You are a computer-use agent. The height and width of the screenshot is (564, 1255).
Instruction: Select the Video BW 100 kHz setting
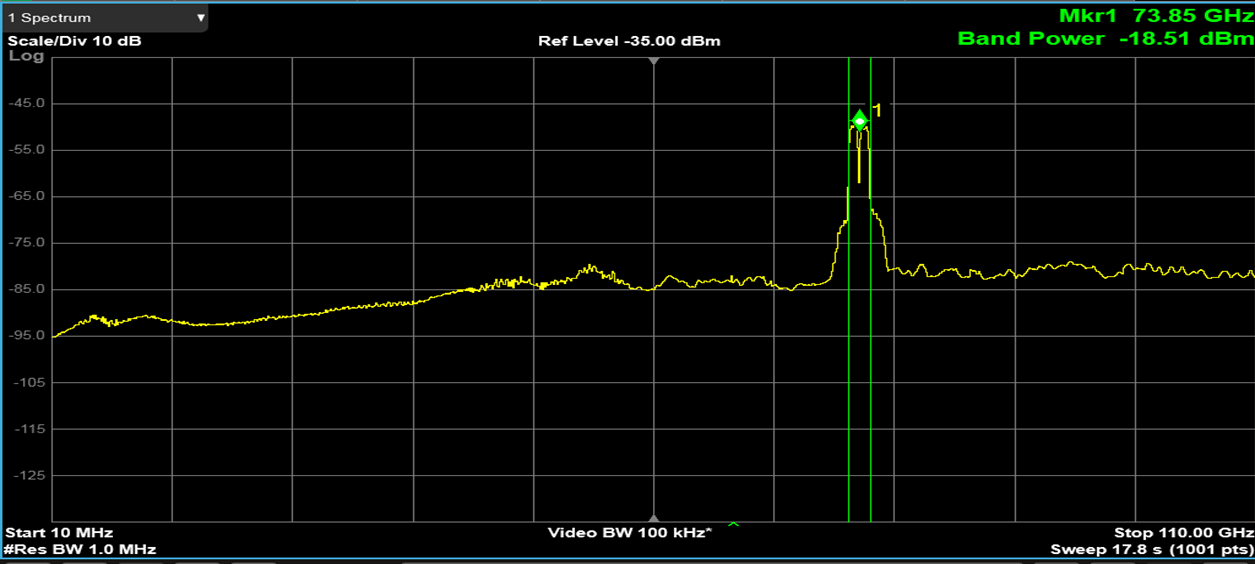(x=629, y=532)
